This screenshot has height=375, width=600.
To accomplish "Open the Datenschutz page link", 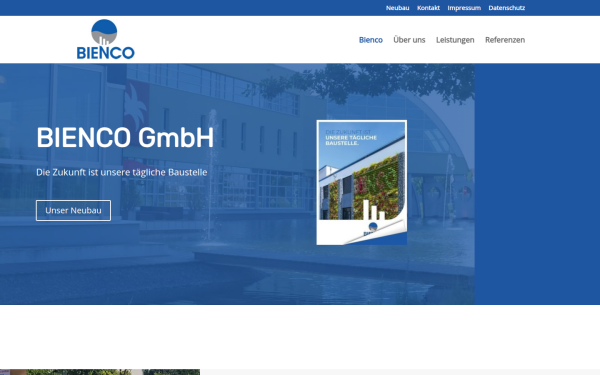I will 506,8.
